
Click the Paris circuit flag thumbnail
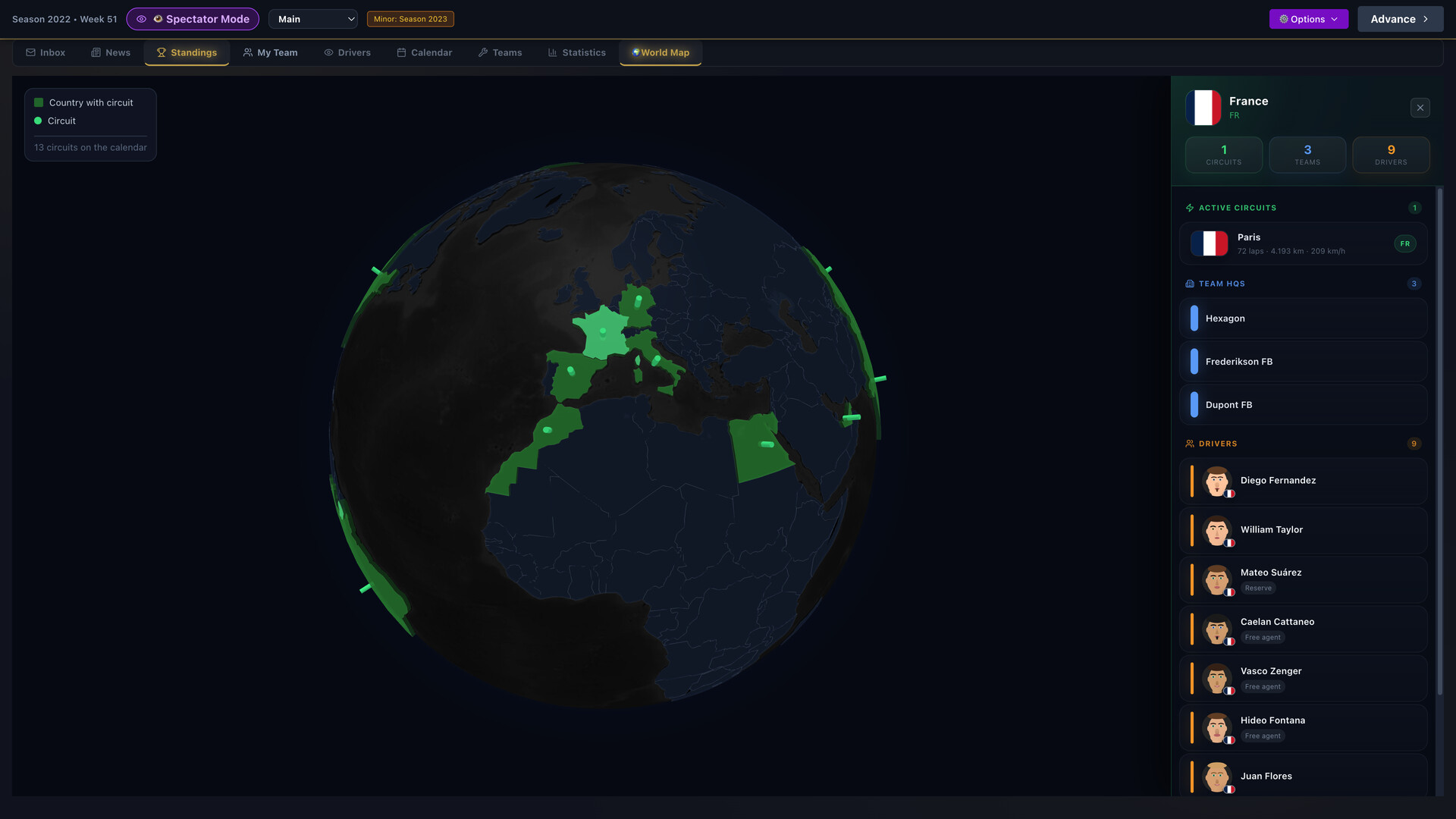pos(1209,243)
